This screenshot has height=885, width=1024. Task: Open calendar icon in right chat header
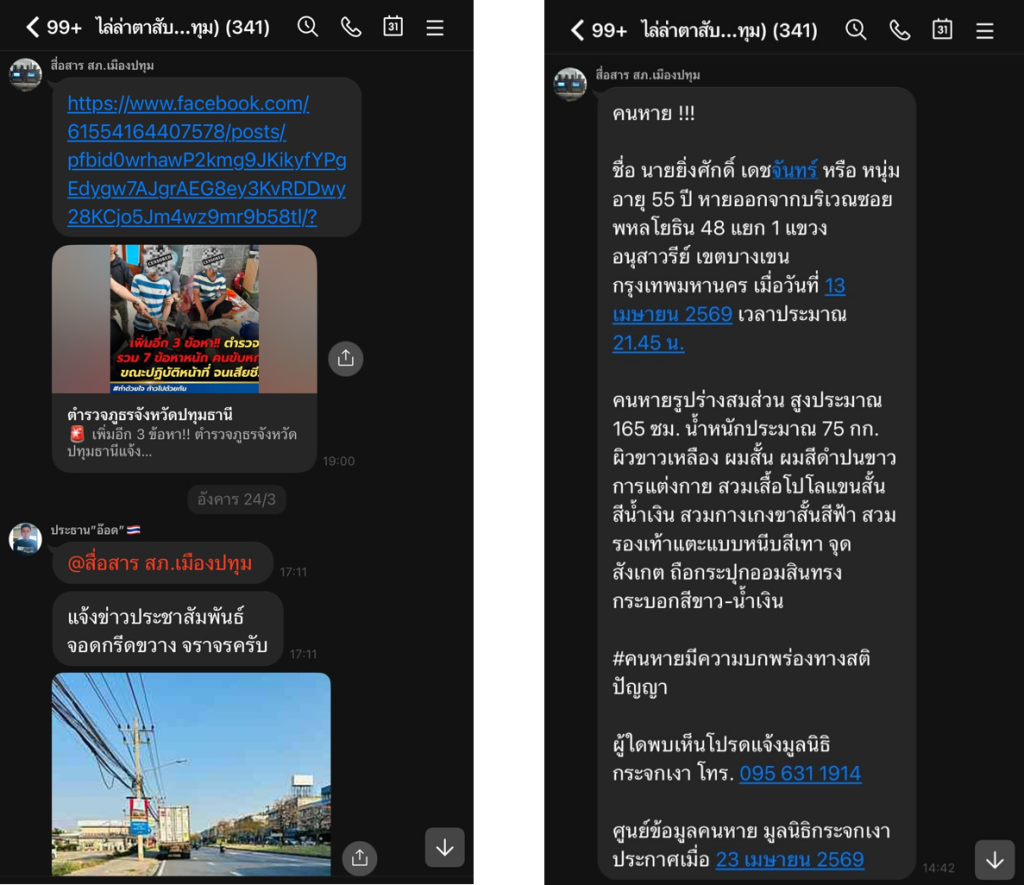pos(942,29)
